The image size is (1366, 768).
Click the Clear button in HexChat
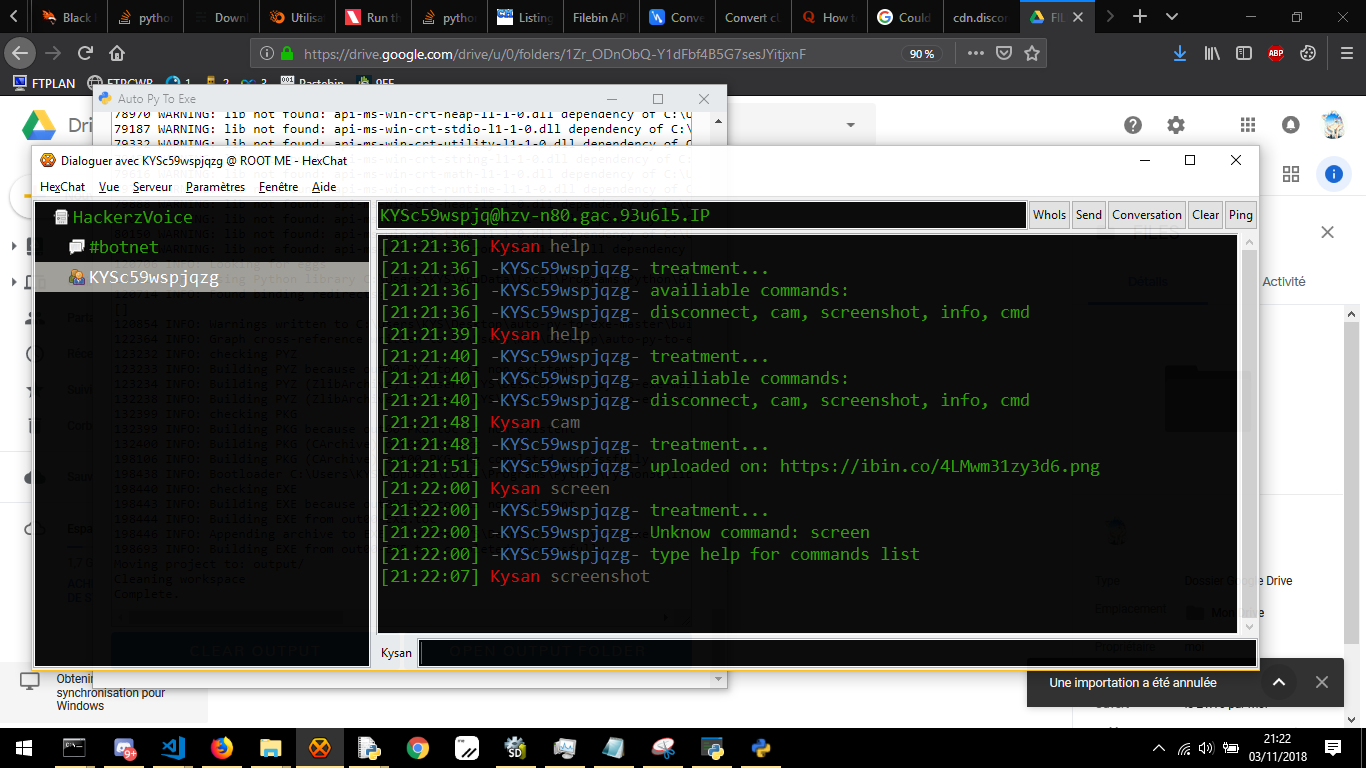(x=1205, y=215)
